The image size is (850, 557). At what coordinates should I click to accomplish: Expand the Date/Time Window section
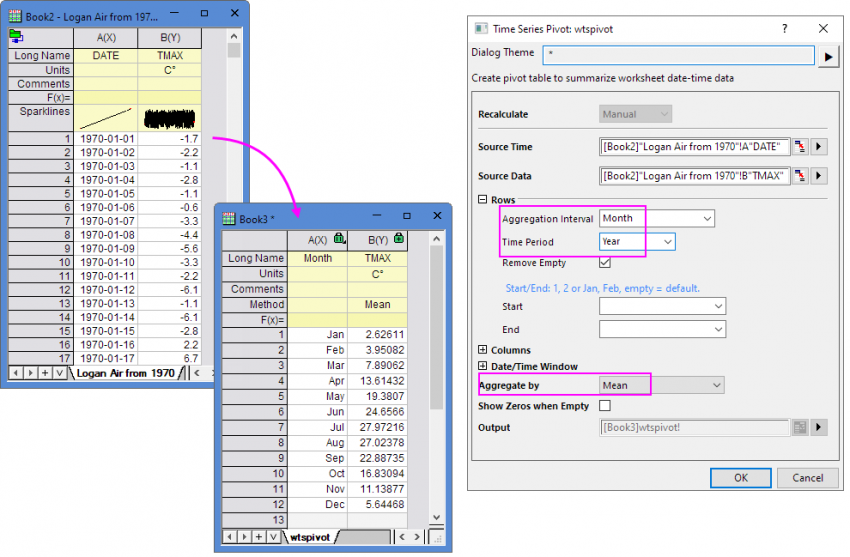pyautogui.click(x=483, y=367)
